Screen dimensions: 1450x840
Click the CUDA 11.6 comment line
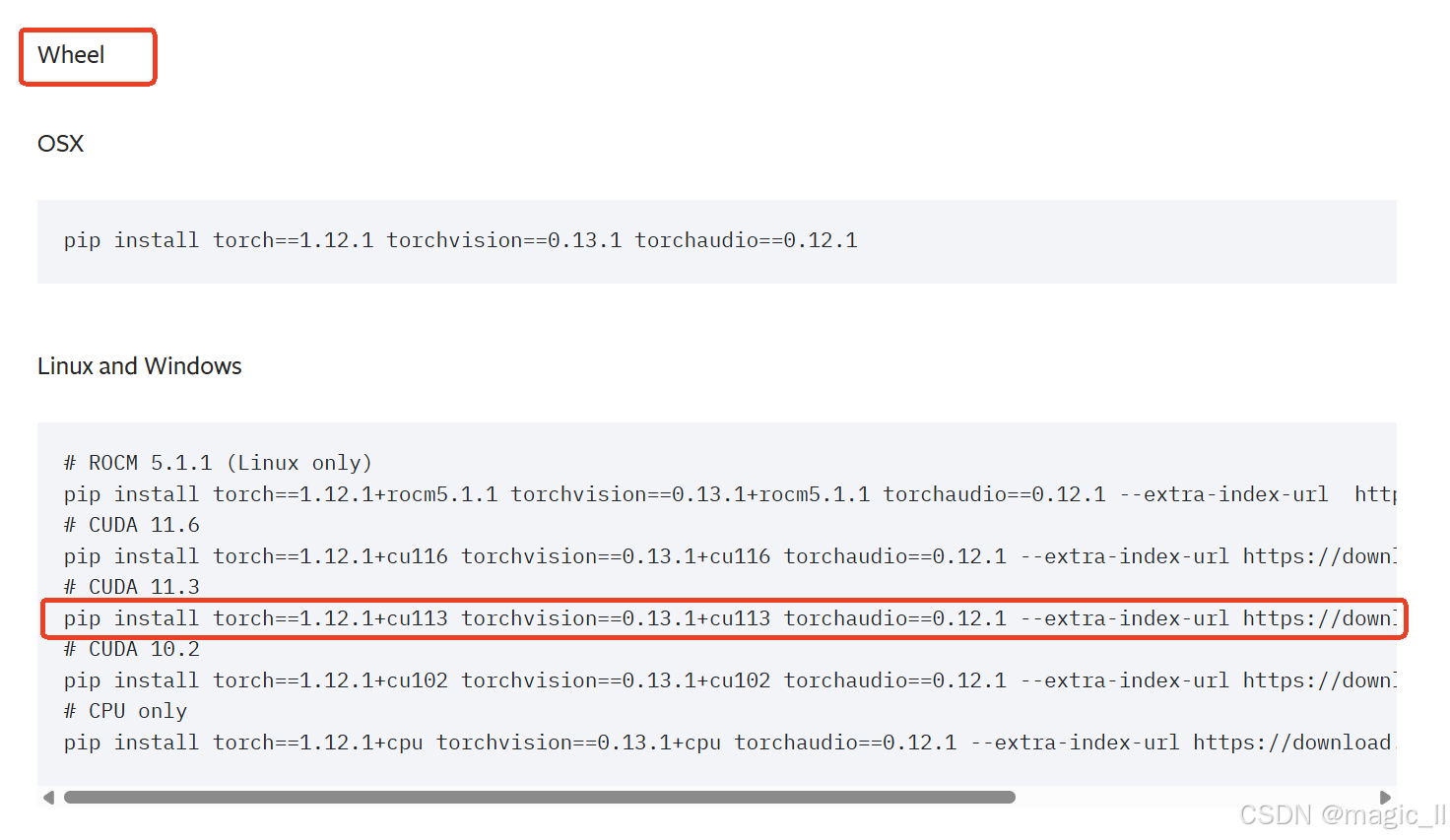(x=132, y=525)
